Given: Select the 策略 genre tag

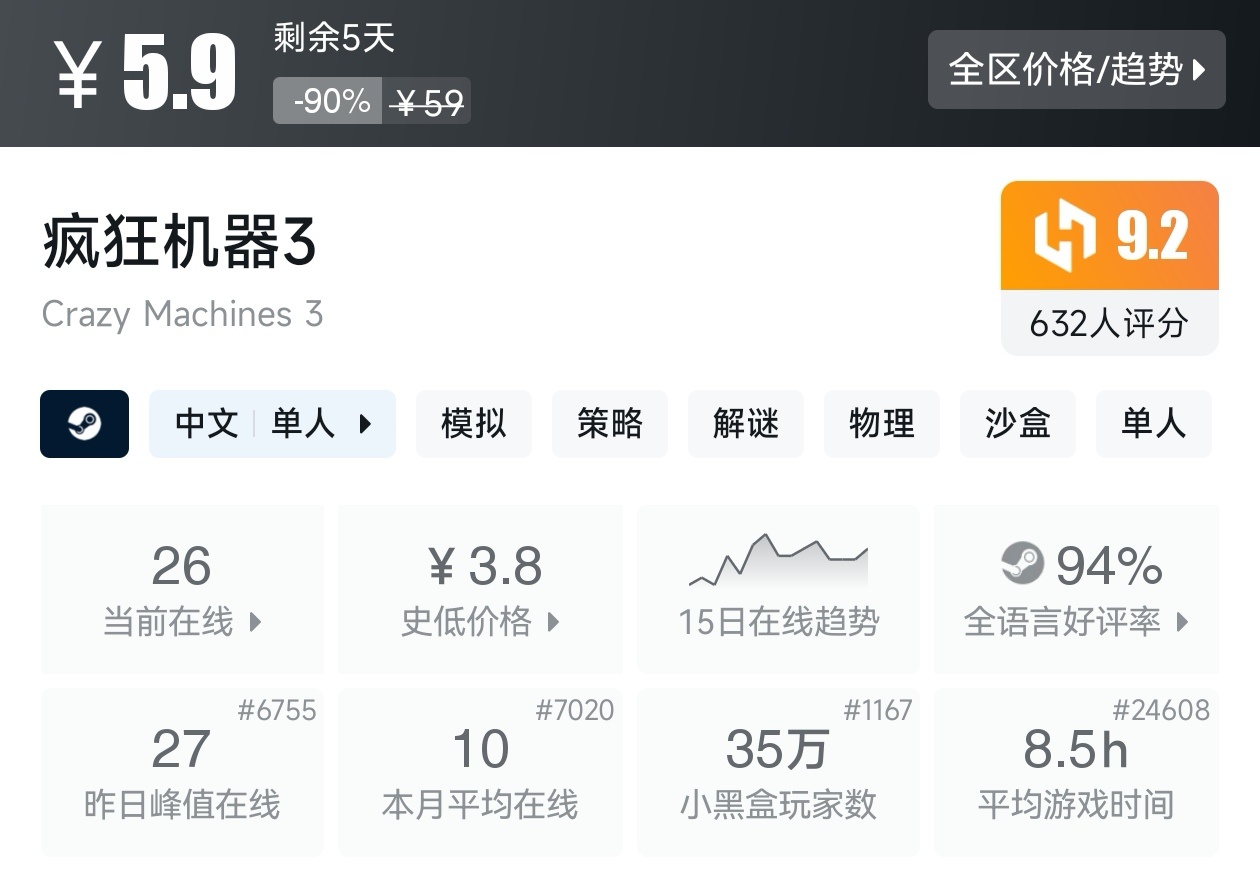Looking at the screenshot, I should (609, 424).
